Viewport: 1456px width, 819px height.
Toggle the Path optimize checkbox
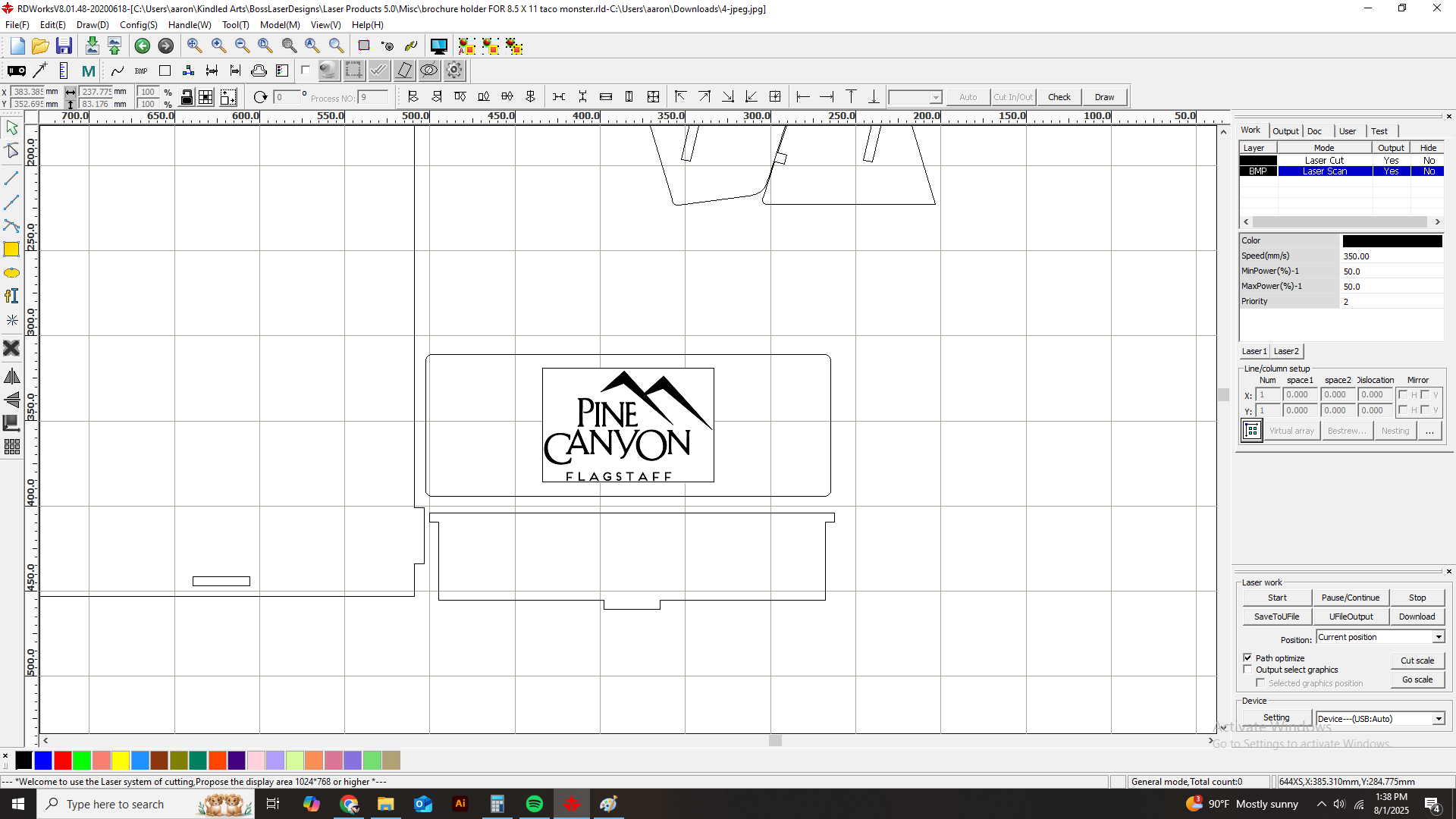[1247, 657]
